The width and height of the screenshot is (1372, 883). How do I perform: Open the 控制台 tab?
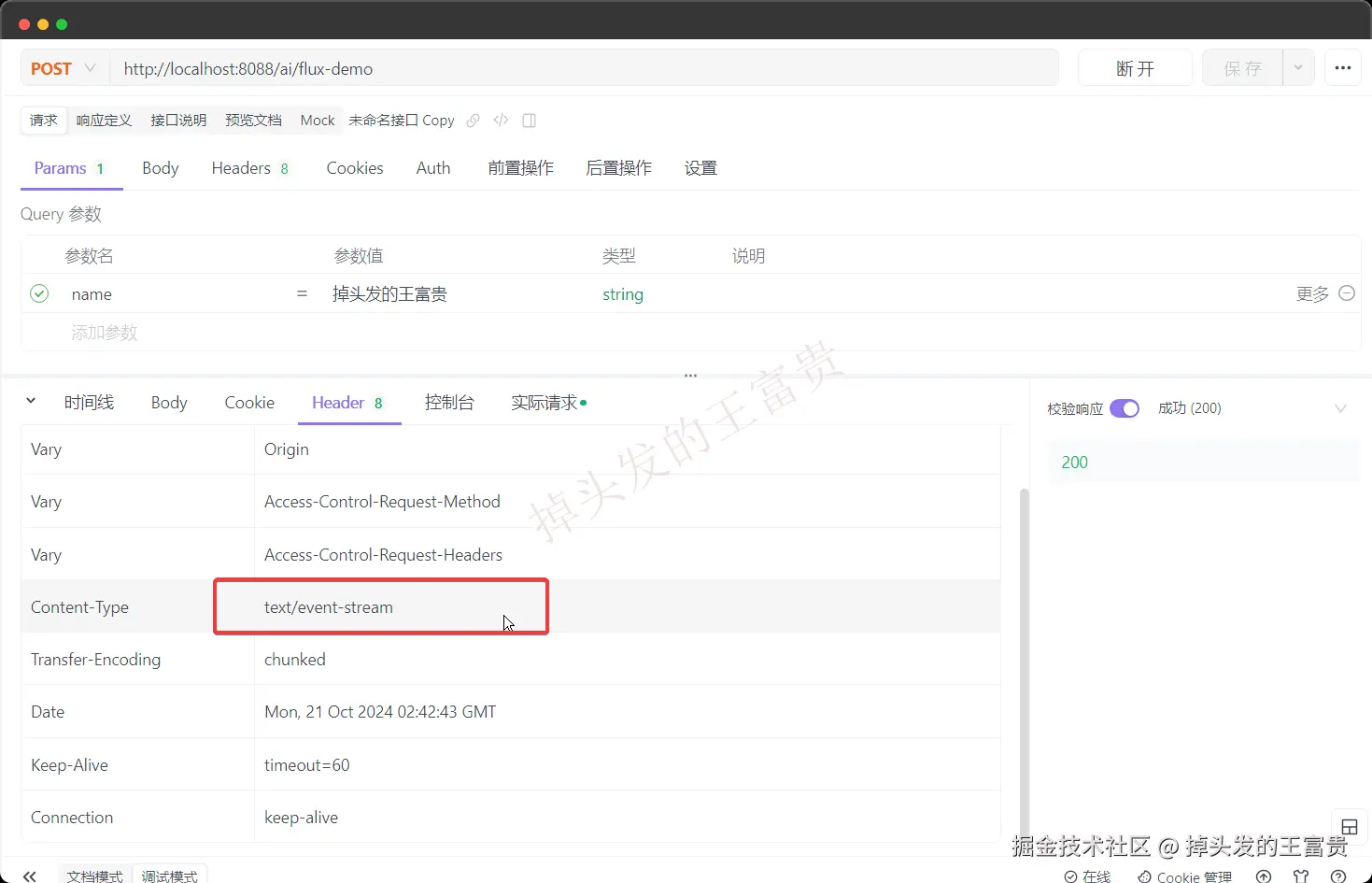449,403
